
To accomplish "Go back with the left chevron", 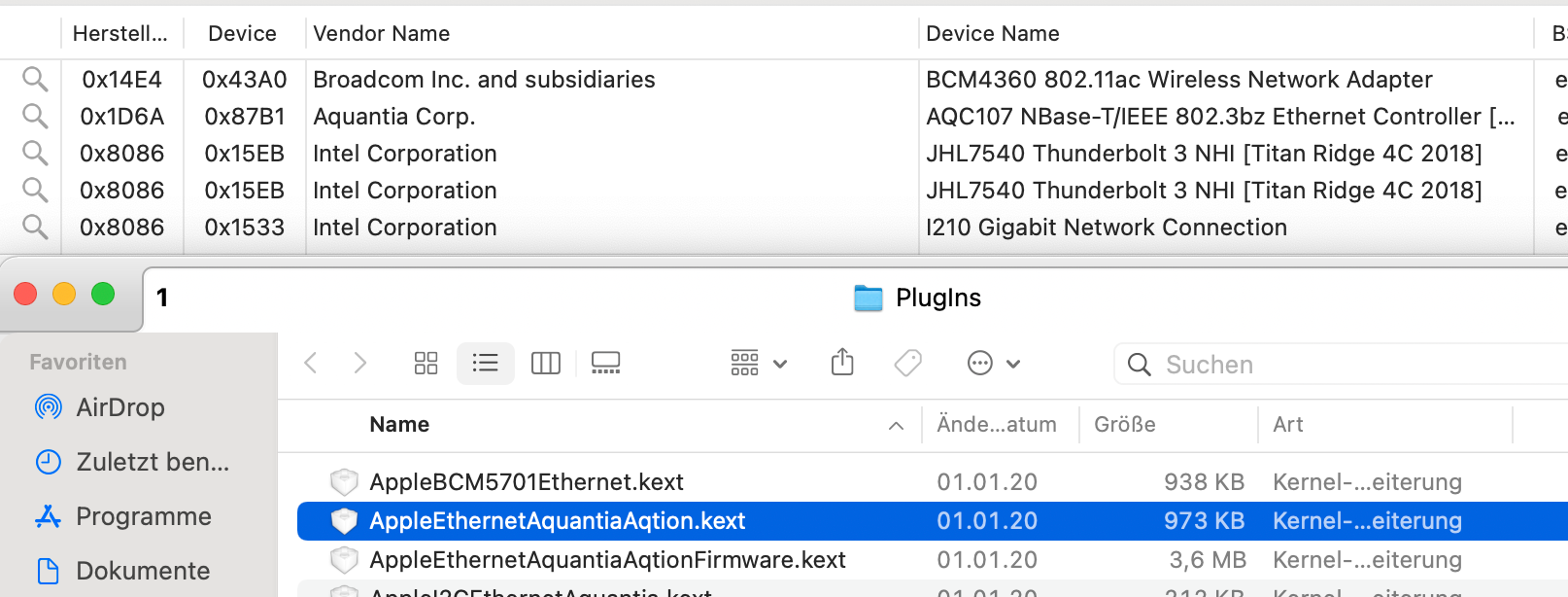I will pyautogui.click(x=311, y=364).
